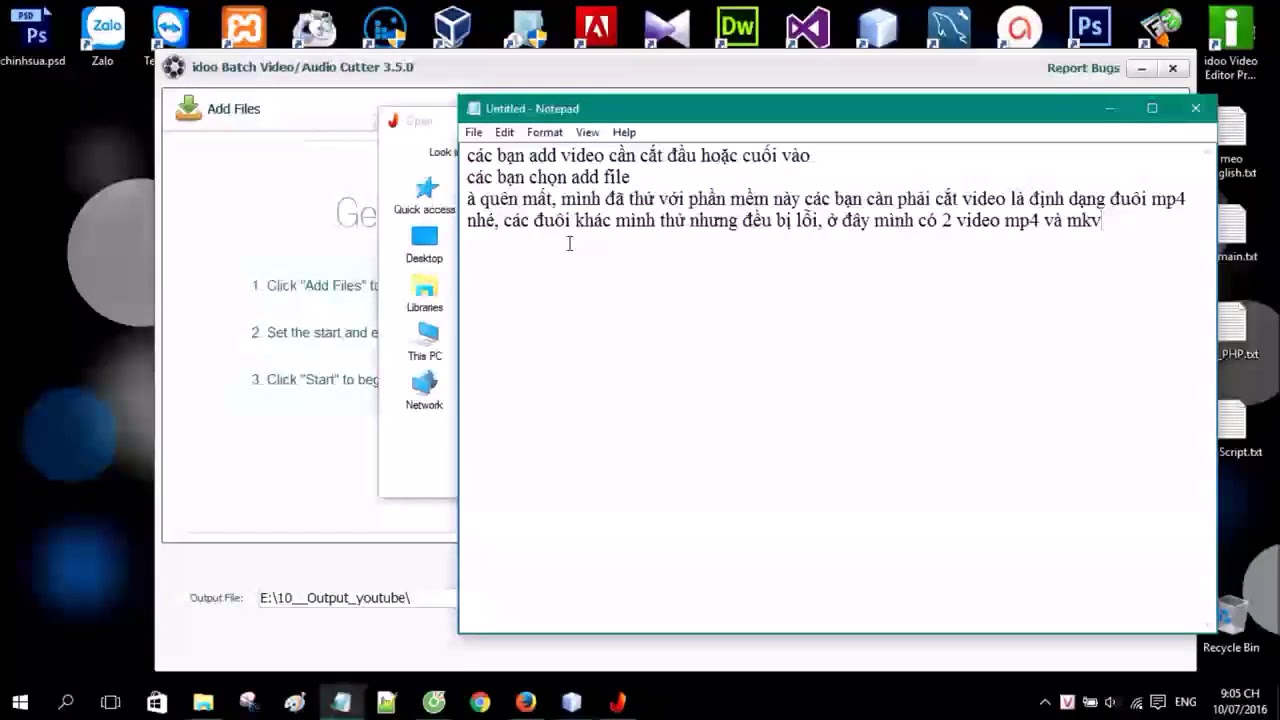The height and width of the screenshot is (720, 1280).
Task: Open the Windows Start menu
Action: [x=20, y=702]
